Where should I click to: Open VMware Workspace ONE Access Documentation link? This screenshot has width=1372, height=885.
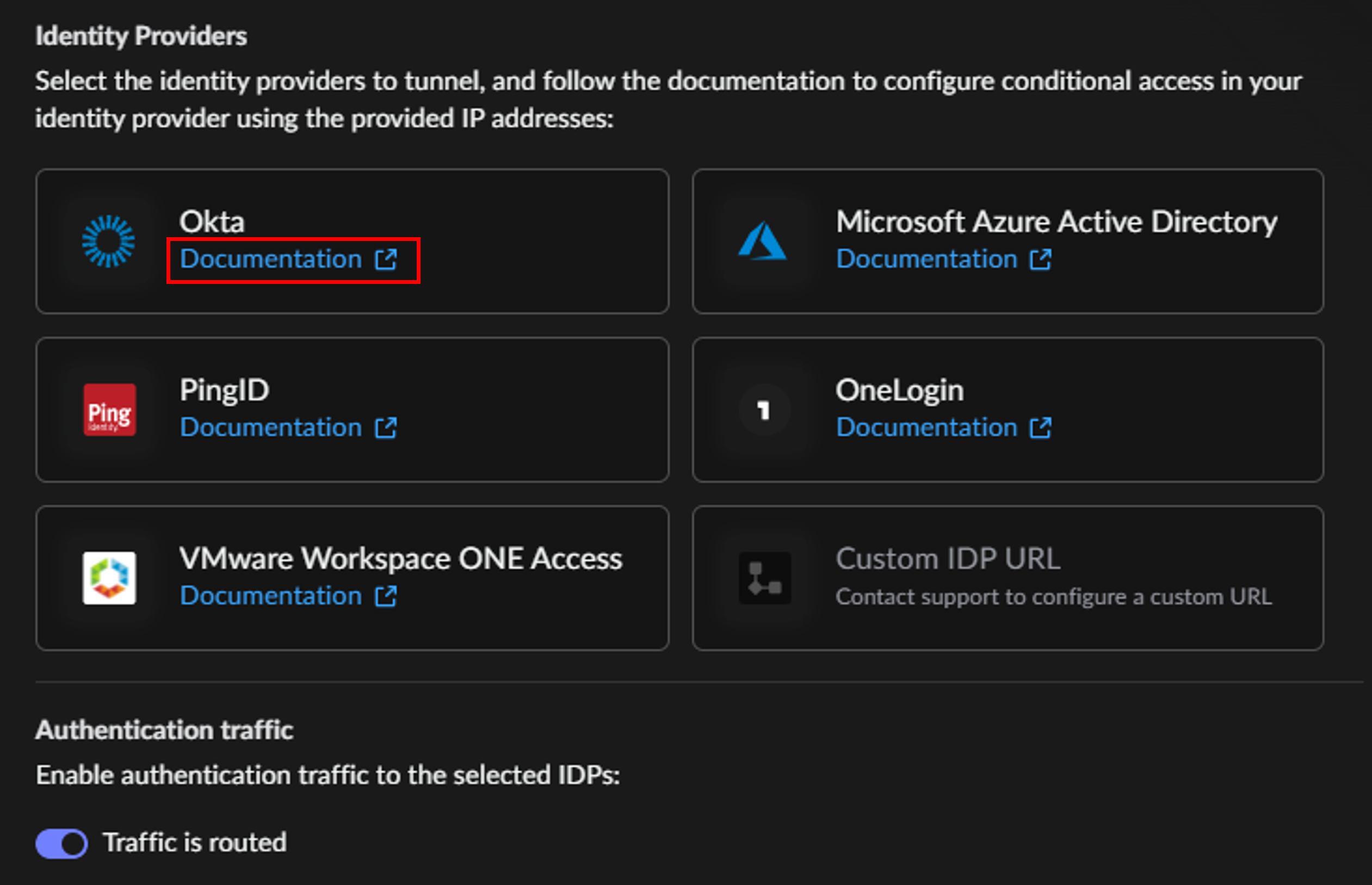coord(271,596)
